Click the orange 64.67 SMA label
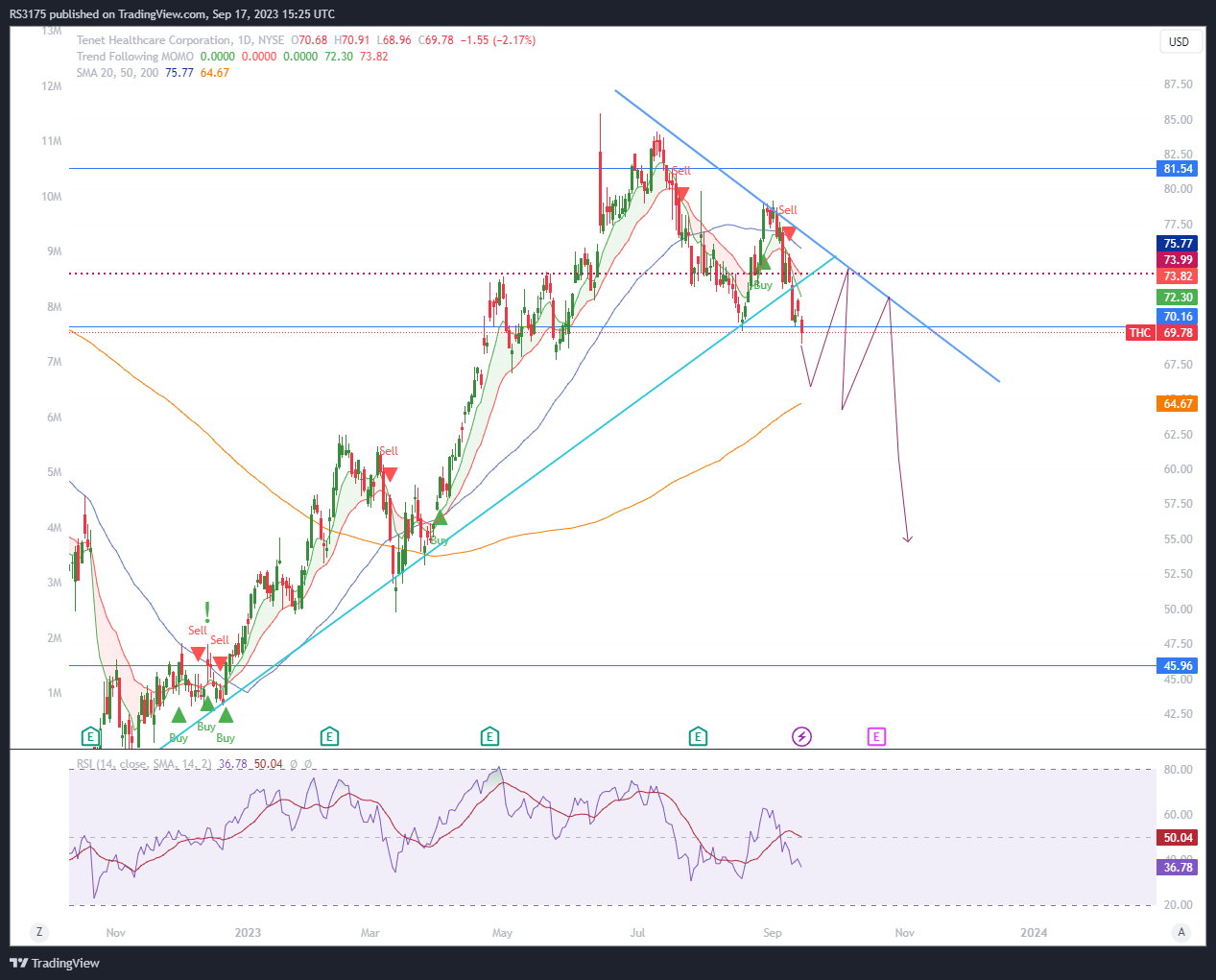The height and width of the screenshot is (980, 1216). pyautogui.click(x=1178, y=404)
